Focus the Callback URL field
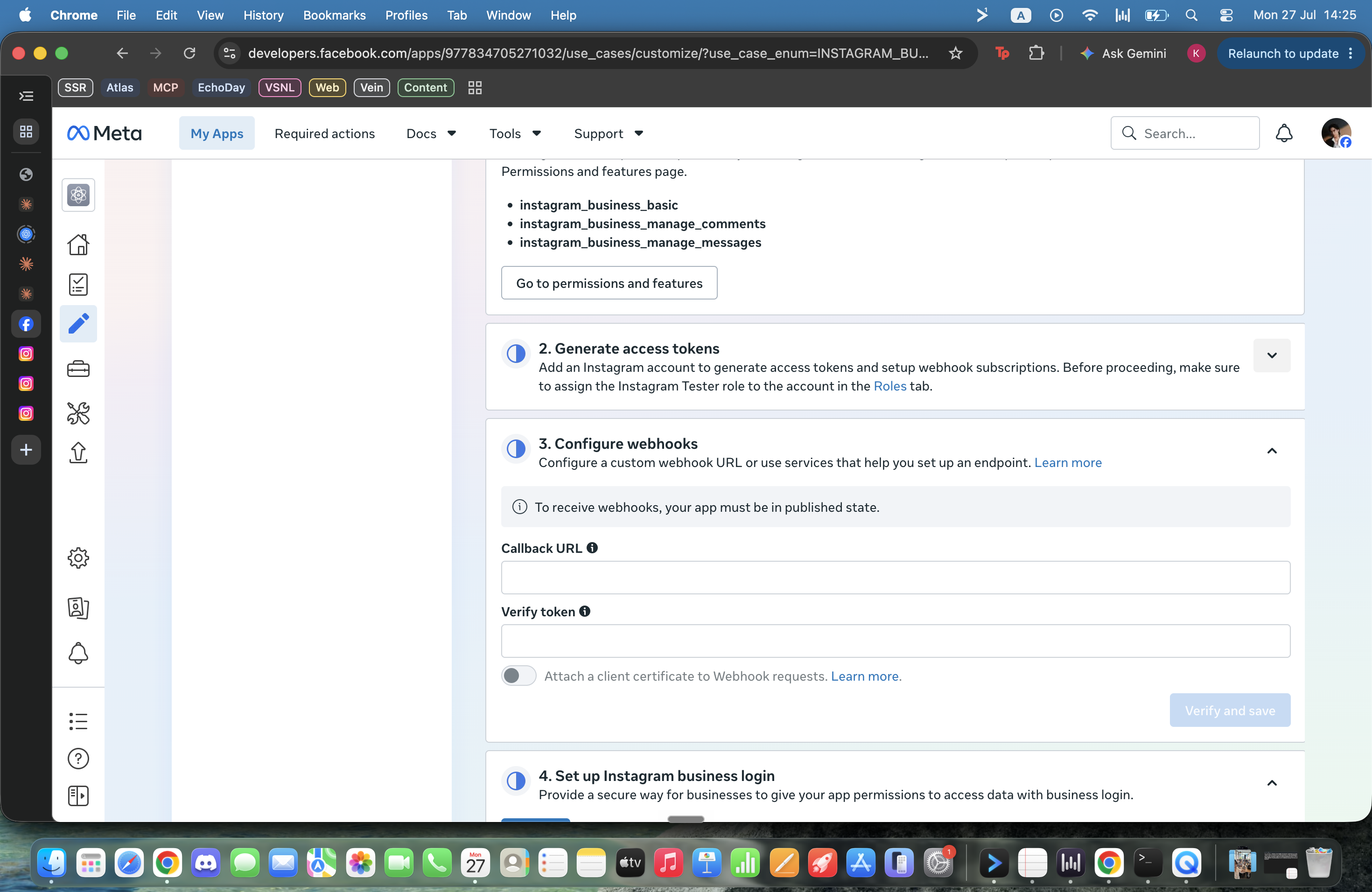 click(x=895, y=578)
